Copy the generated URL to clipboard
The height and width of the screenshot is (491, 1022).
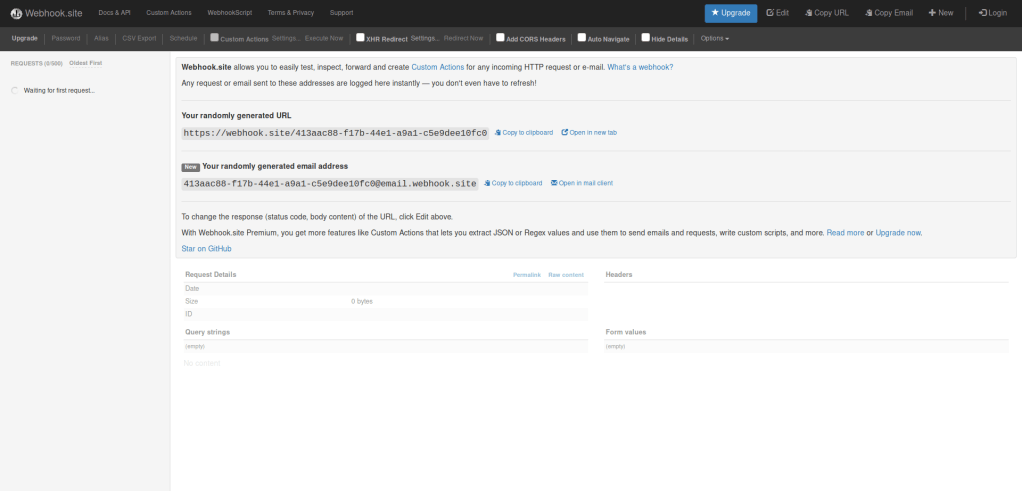click(x=524, y=132)
